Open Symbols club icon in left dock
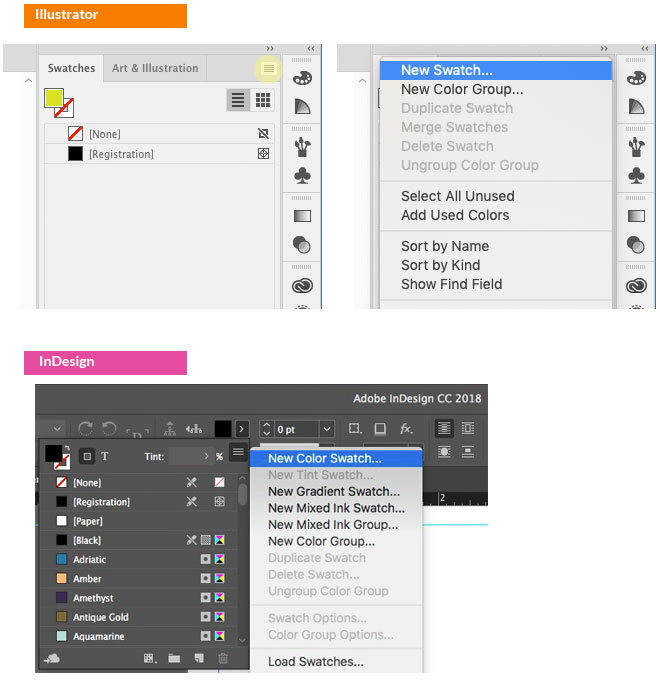 pos(302,175)
